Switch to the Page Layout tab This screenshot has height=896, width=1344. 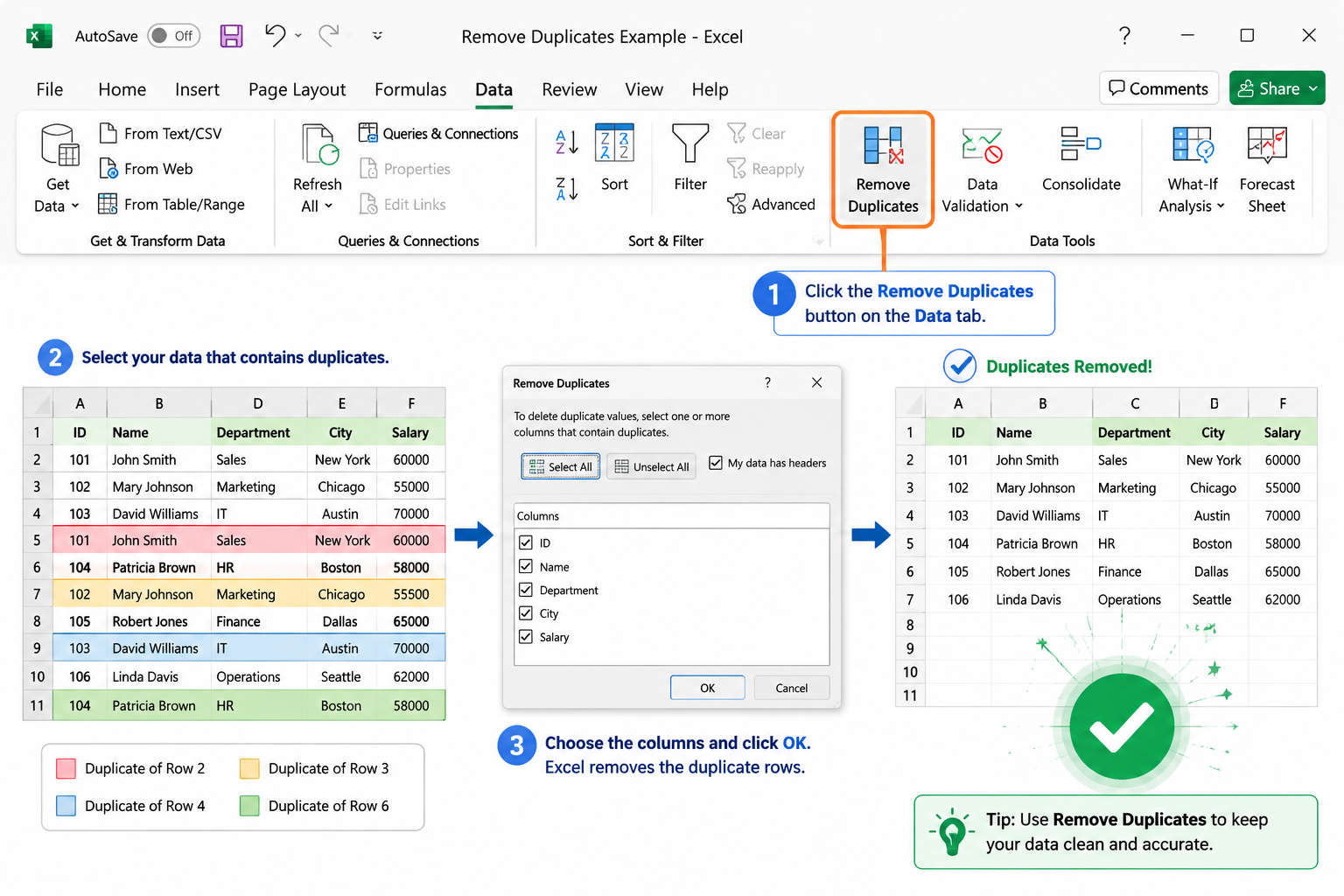click(x=297, y=89)
